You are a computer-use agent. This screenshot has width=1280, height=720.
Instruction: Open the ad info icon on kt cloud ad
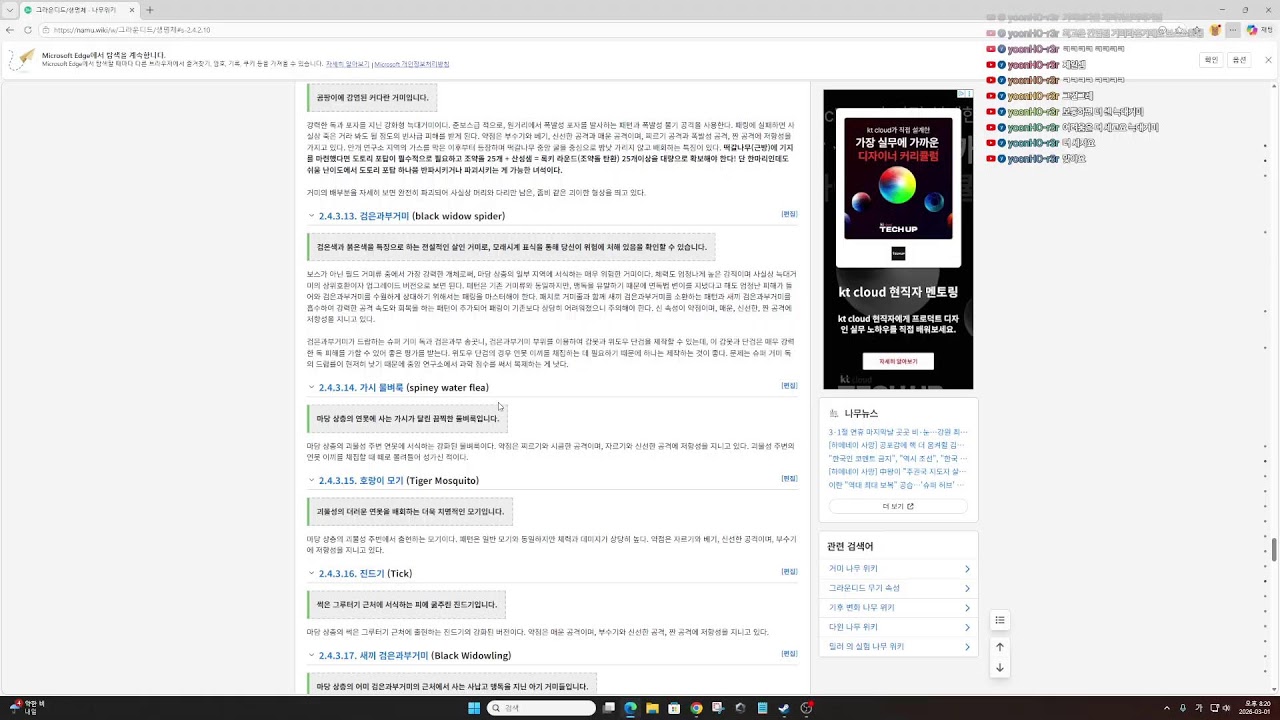coord(962,94)
